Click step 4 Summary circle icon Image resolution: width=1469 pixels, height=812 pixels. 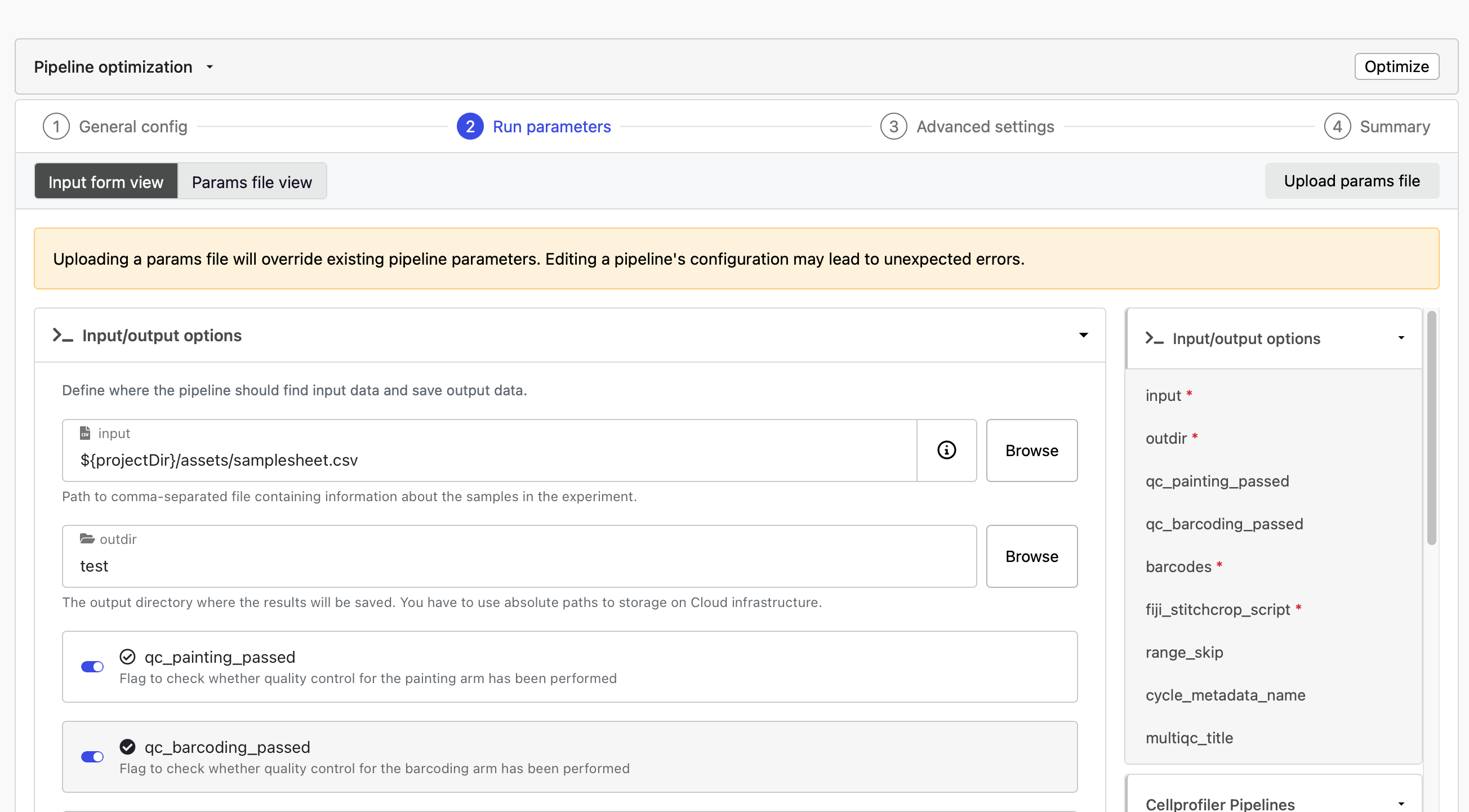pyautogui.click(x=1337, y=126)
